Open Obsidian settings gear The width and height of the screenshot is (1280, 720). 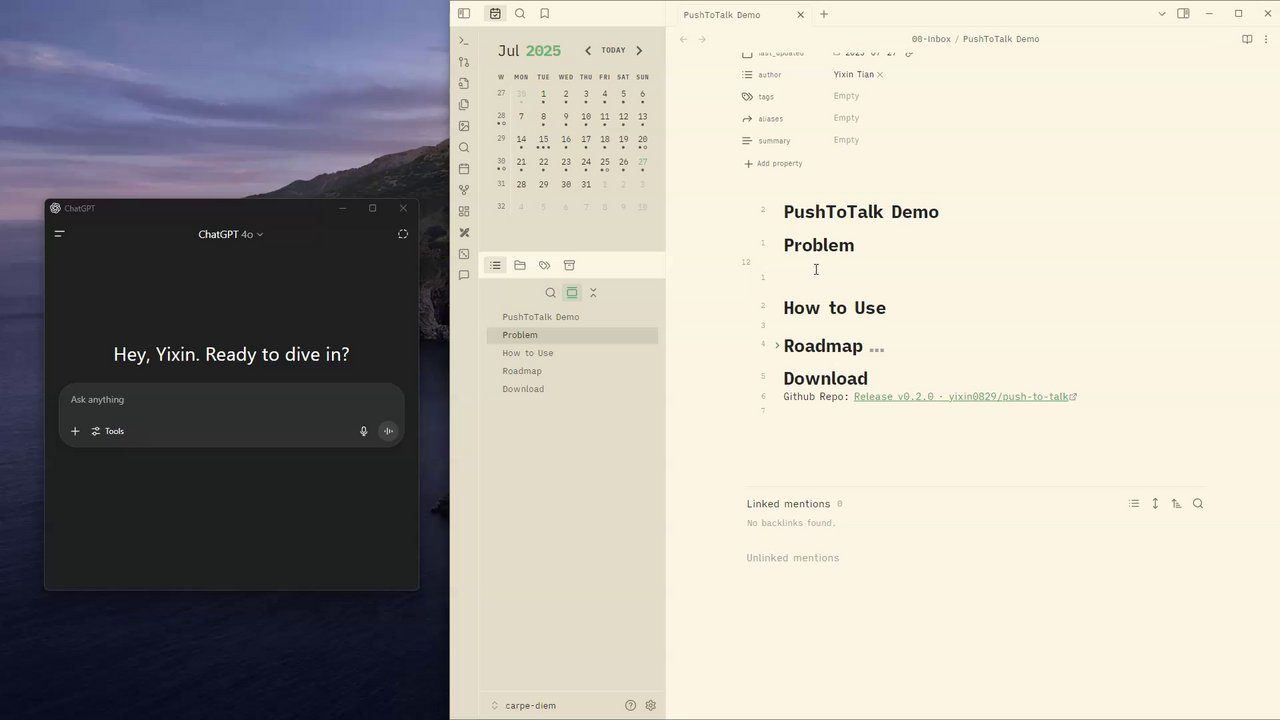point(651,705)
